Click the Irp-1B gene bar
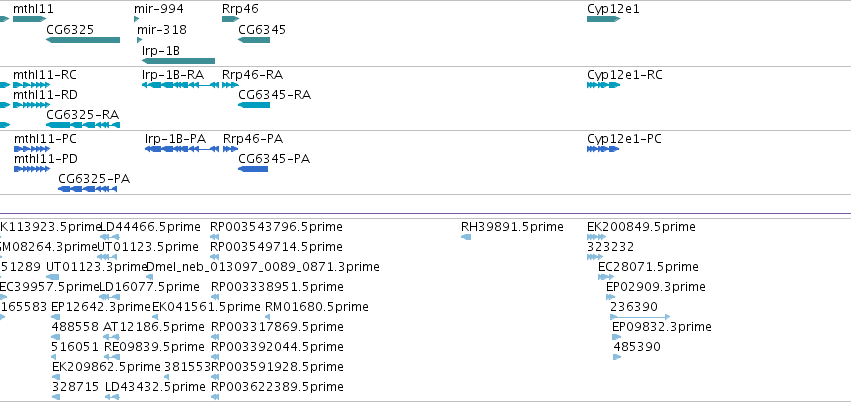Image resolution: width=851 pixels, height=402 pixels. tap(178, 61)
